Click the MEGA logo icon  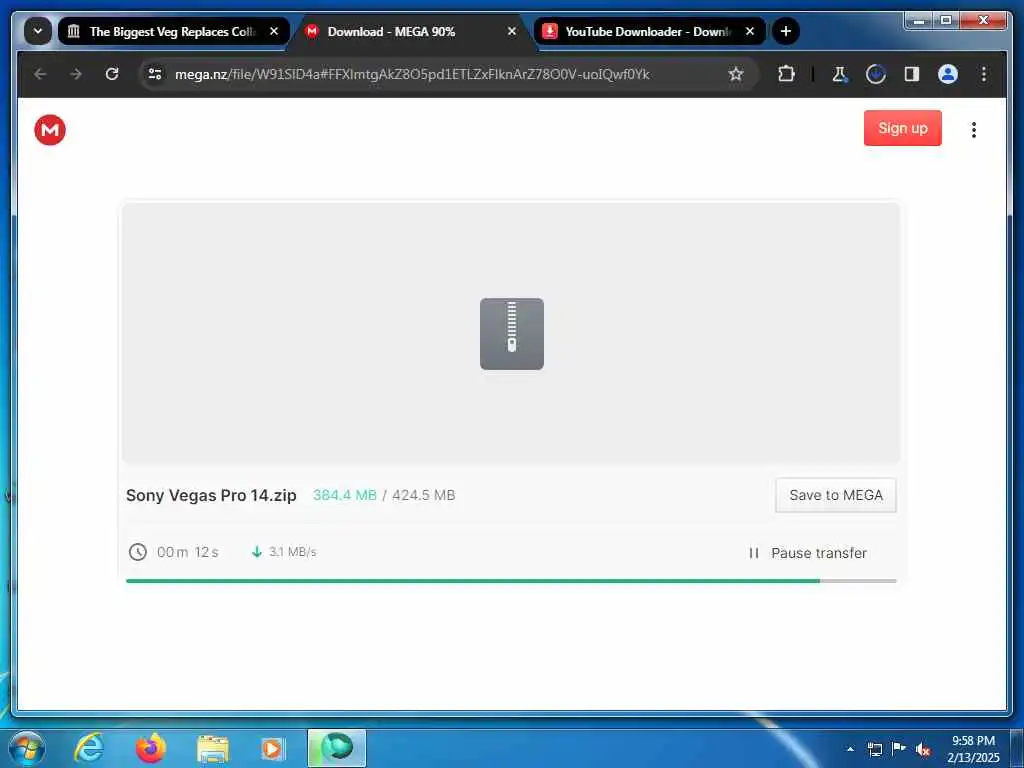pos(50,129)
